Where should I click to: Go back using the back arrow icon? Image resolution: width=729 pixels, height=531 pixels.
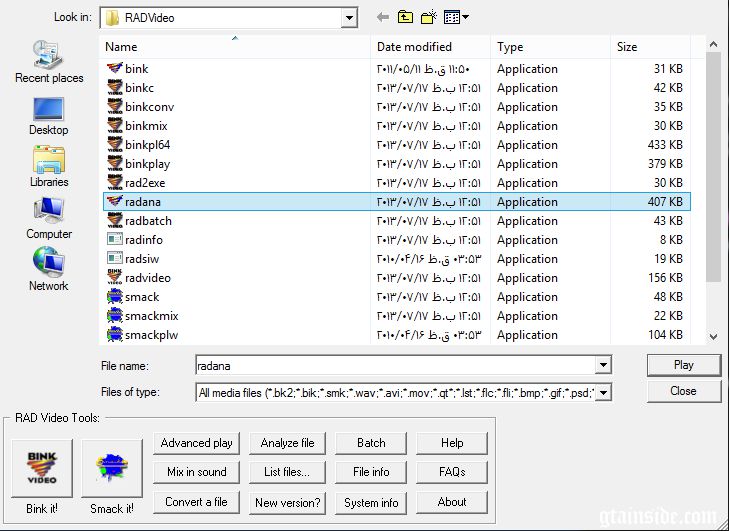pos(382,17)
